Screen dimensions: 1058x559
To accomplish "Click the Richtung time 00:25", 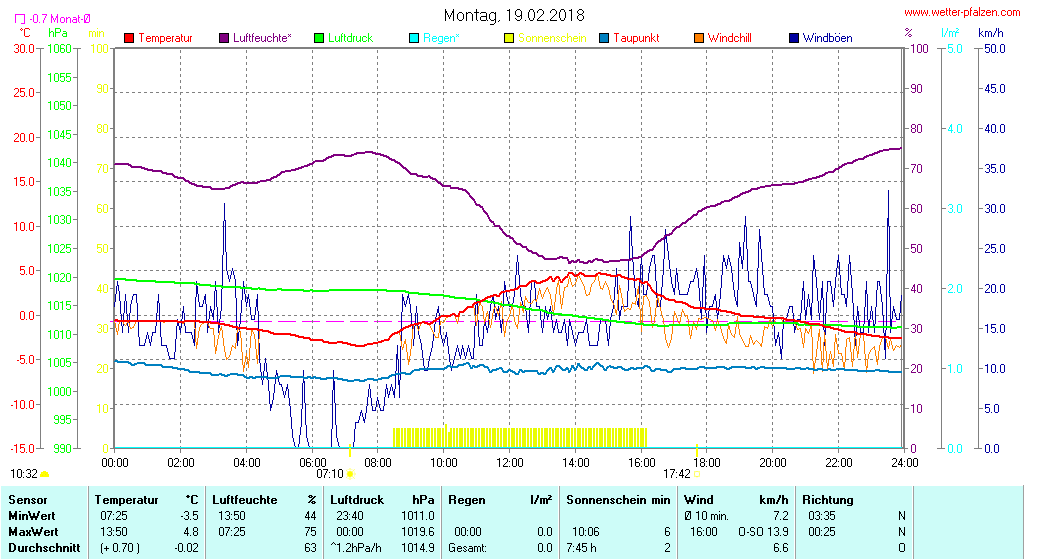I will pyautogui.click(x=822, y=532).
